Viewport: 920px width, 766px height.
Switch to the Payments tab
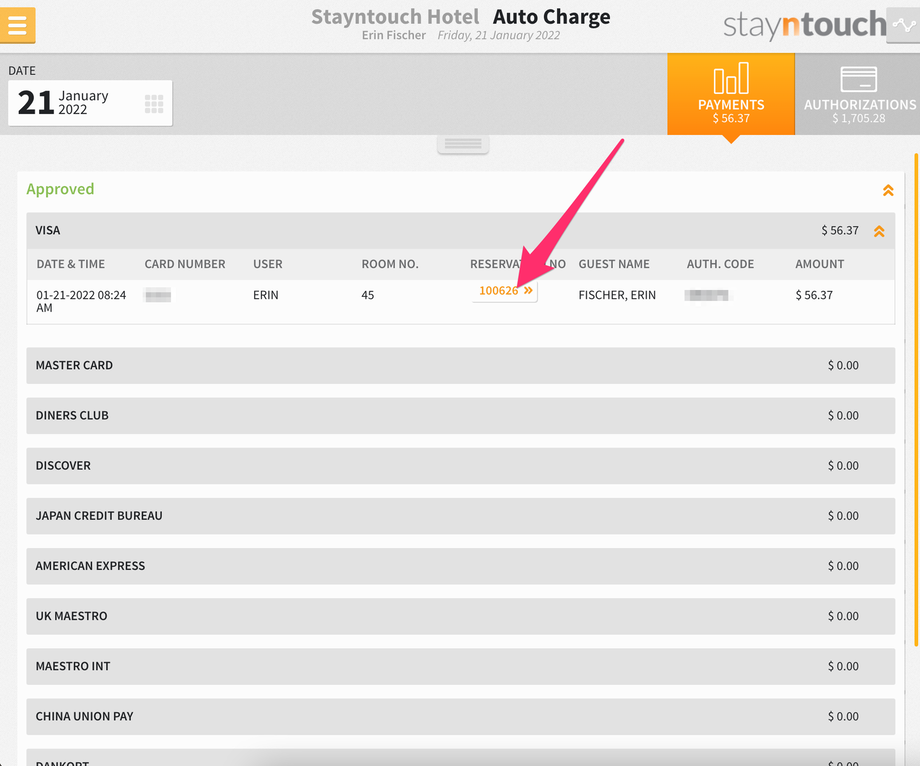(730, 94)
